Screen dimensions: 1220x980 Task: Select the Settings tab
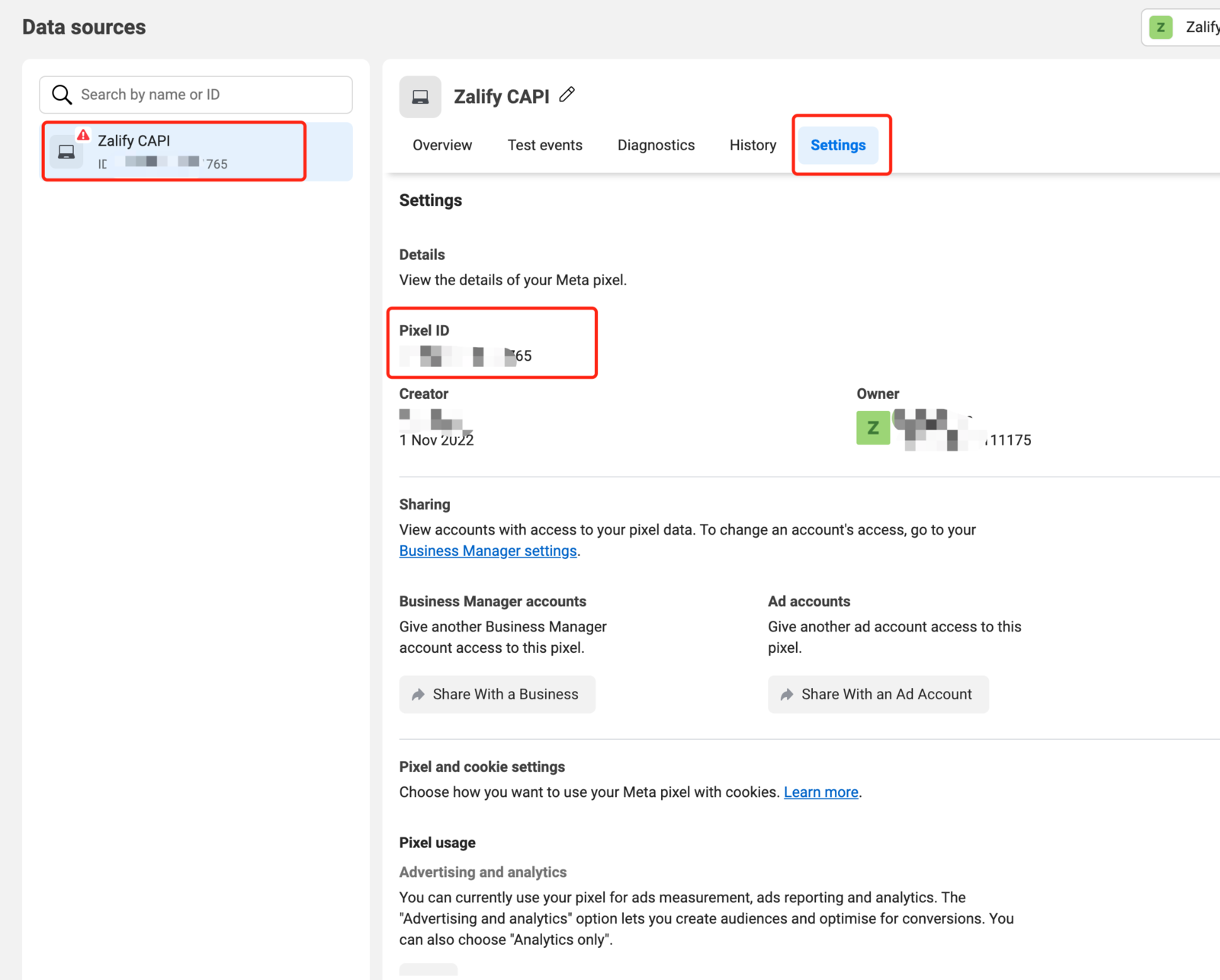[x=838, y=145]
